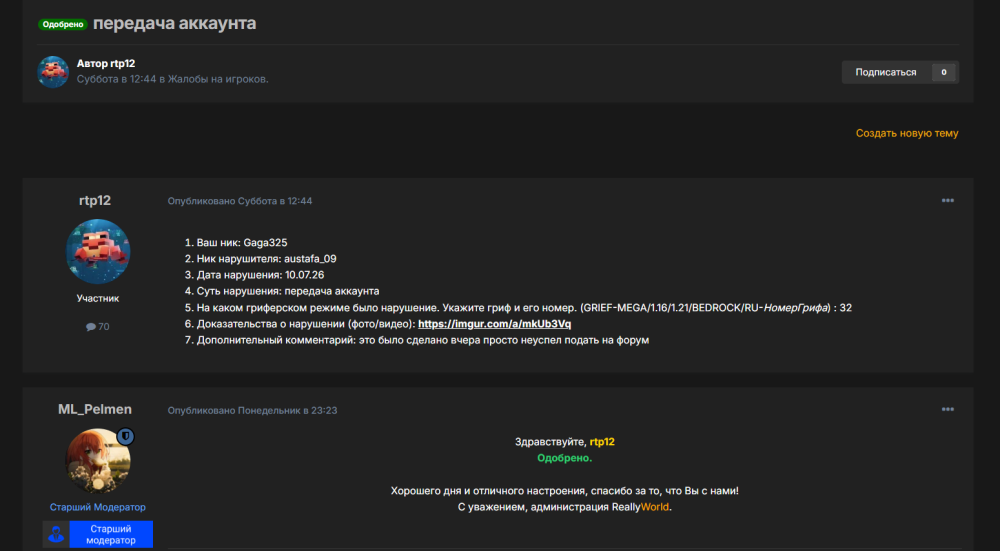Open the imgur.com evidence link

tap(494, 324)
